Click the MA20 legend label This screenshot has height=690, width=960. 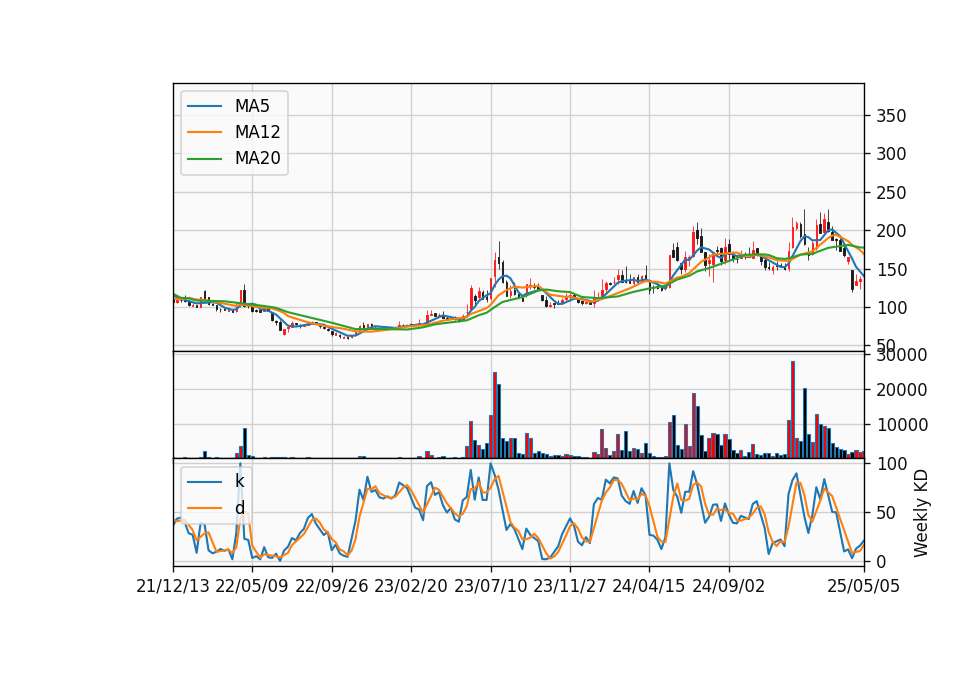pos(257,158)
